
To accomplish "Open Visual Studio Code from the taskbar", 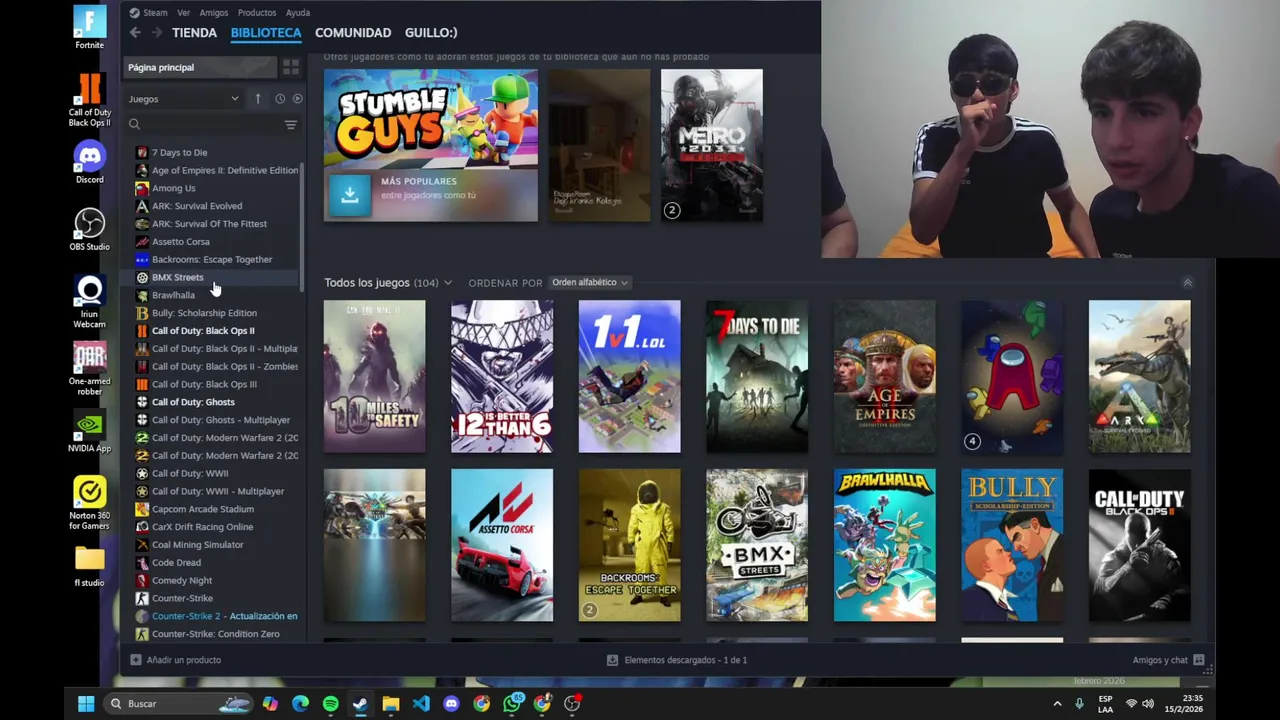I will point(421,704).
